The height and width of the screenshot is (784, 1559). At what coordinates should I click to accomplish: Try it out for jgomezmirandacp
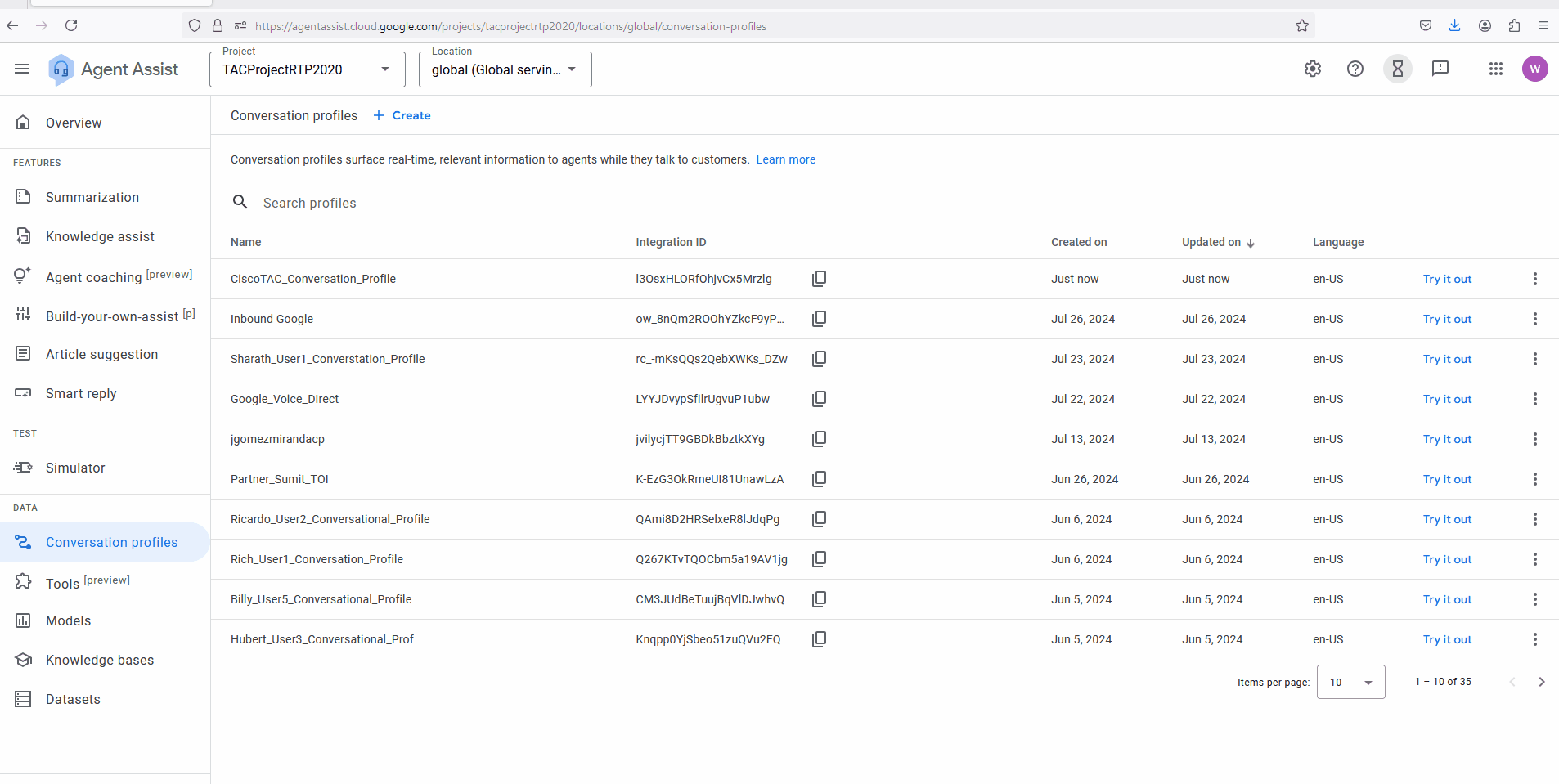(x=1447, y=439)
